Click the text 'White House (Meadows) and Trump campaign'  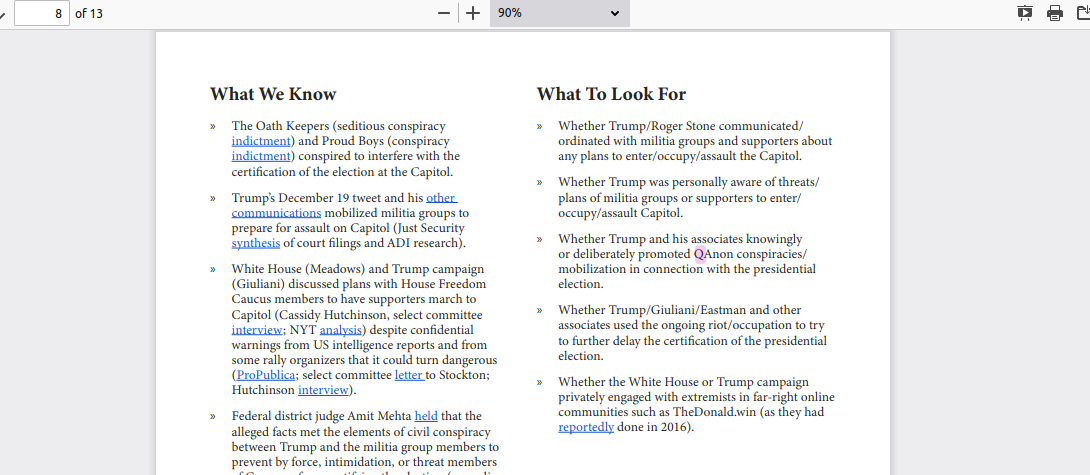(358, 269)
